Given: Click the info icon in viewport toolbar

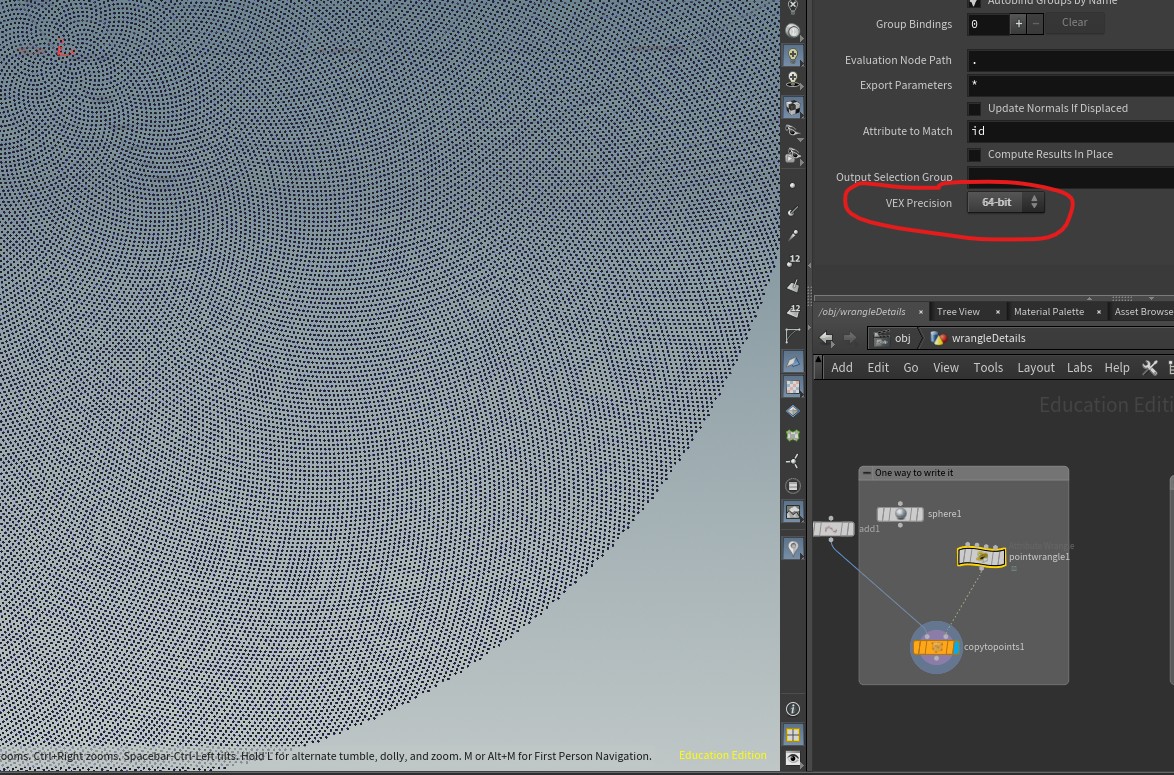Looking at the screenshot, I should (x=793, y=709).
